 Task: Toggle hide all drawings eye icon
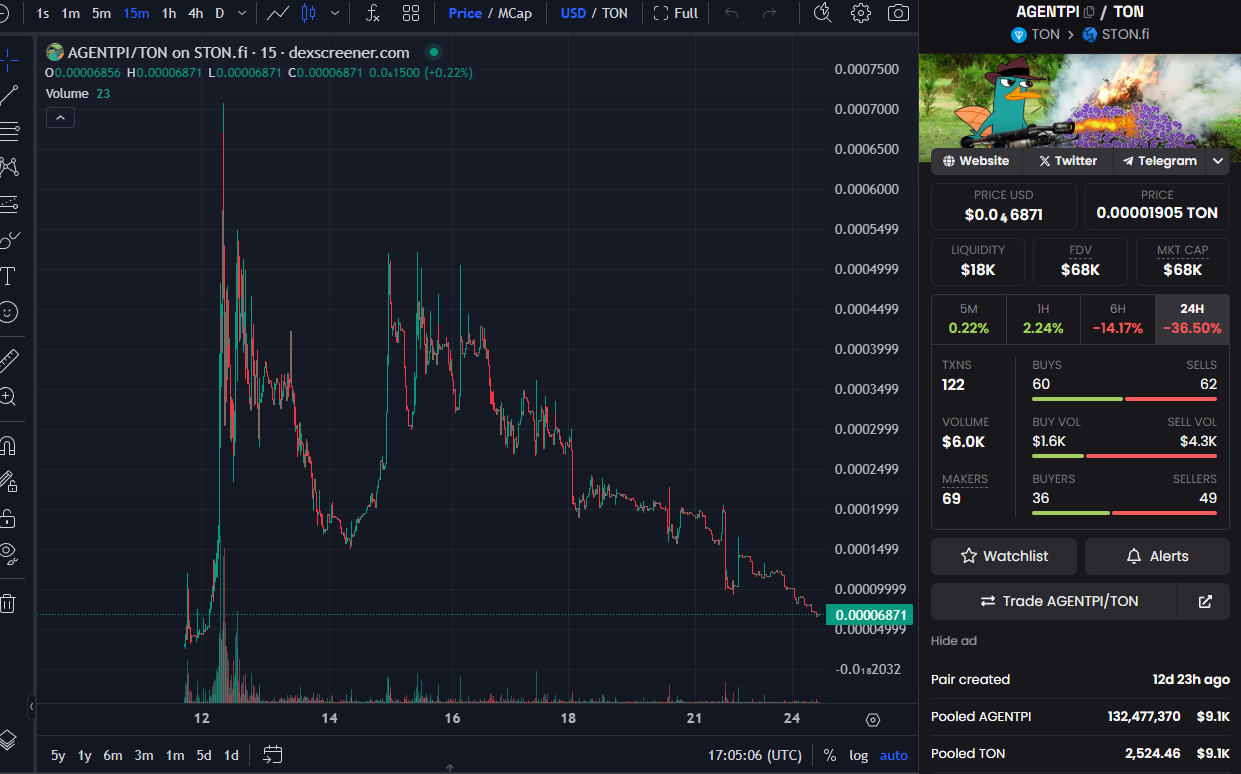(8, 554)
